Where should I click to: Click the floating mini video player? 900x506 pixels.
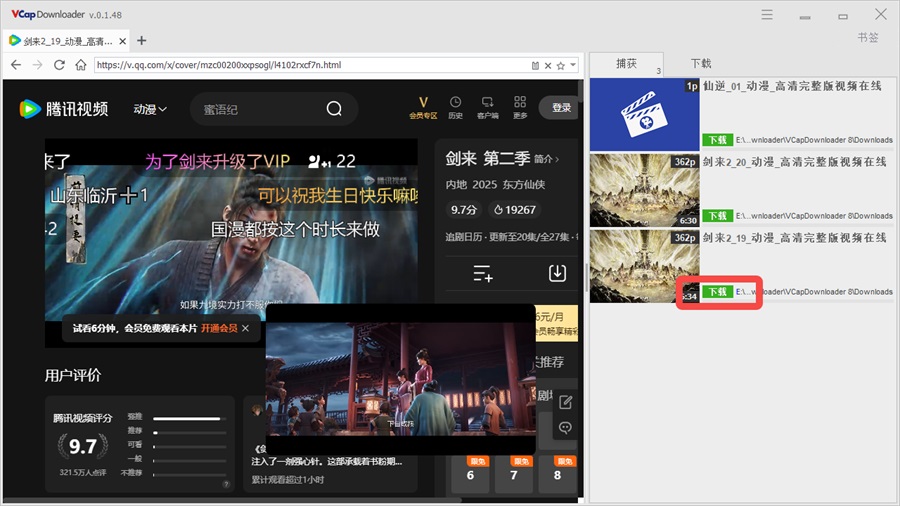pos(401,379)
